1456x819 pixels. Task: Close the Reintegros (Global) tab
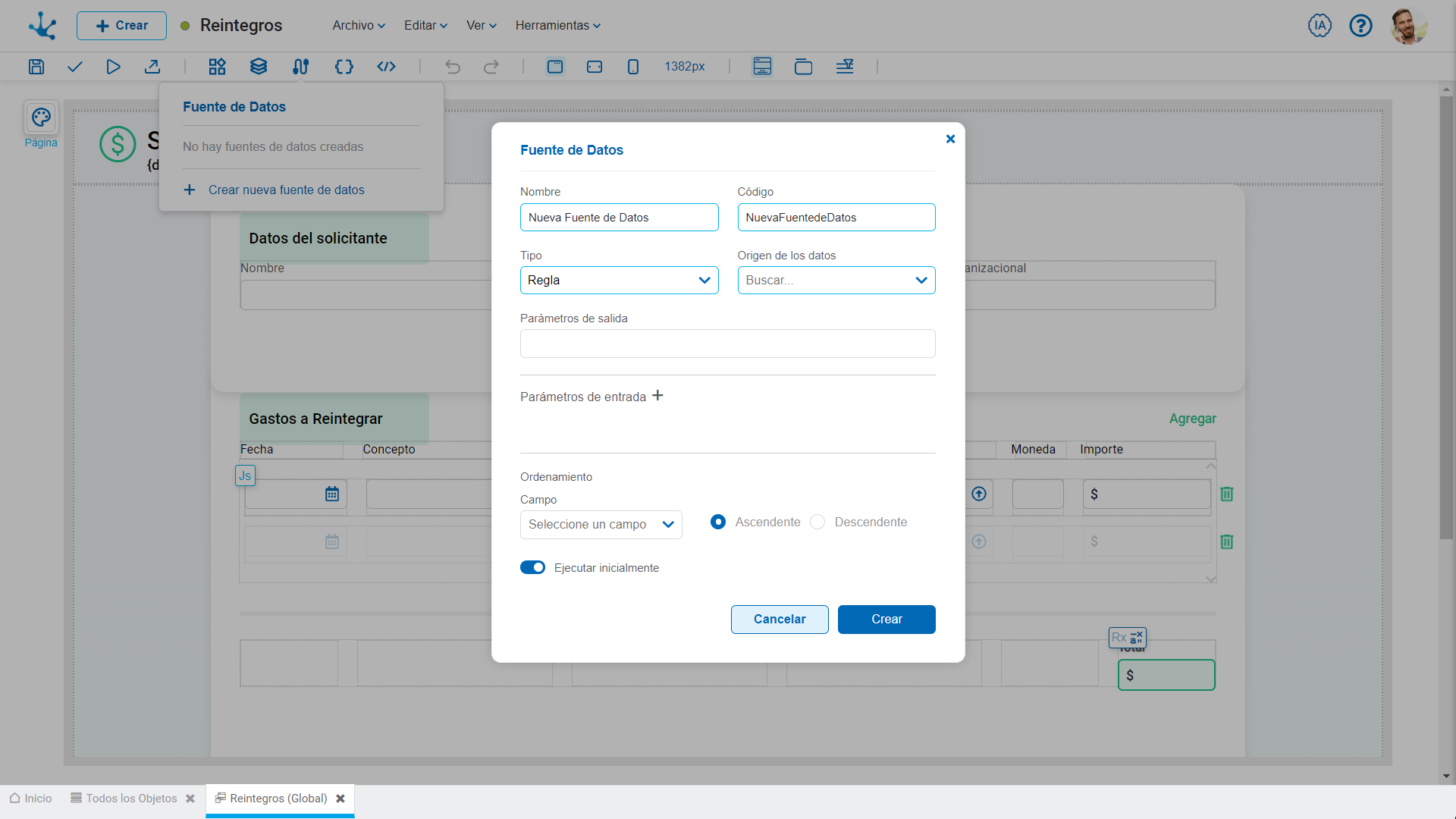340,799
